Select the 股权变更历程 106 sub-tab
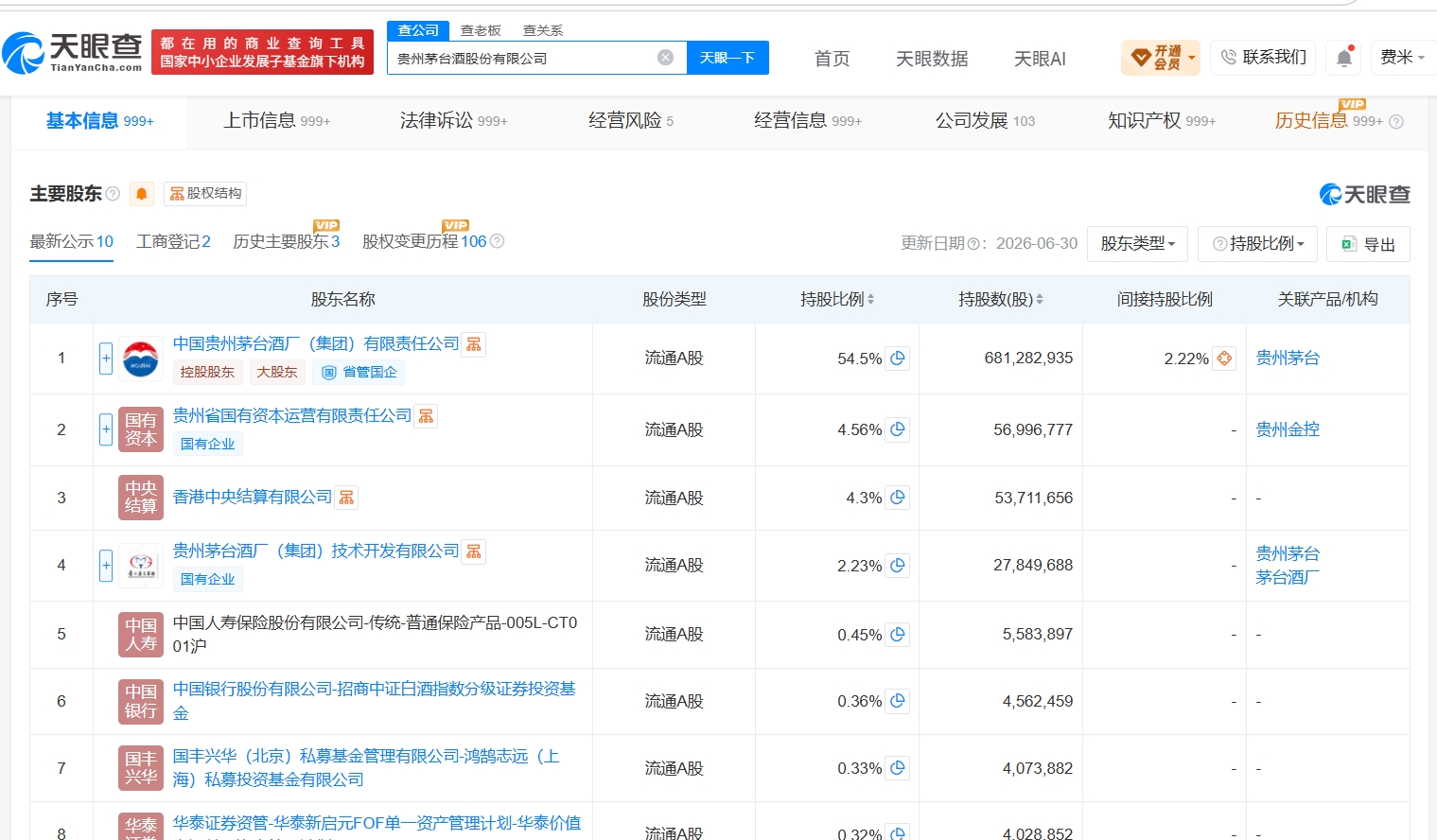Screen dimensions: 1437x840 pos(424,242)
